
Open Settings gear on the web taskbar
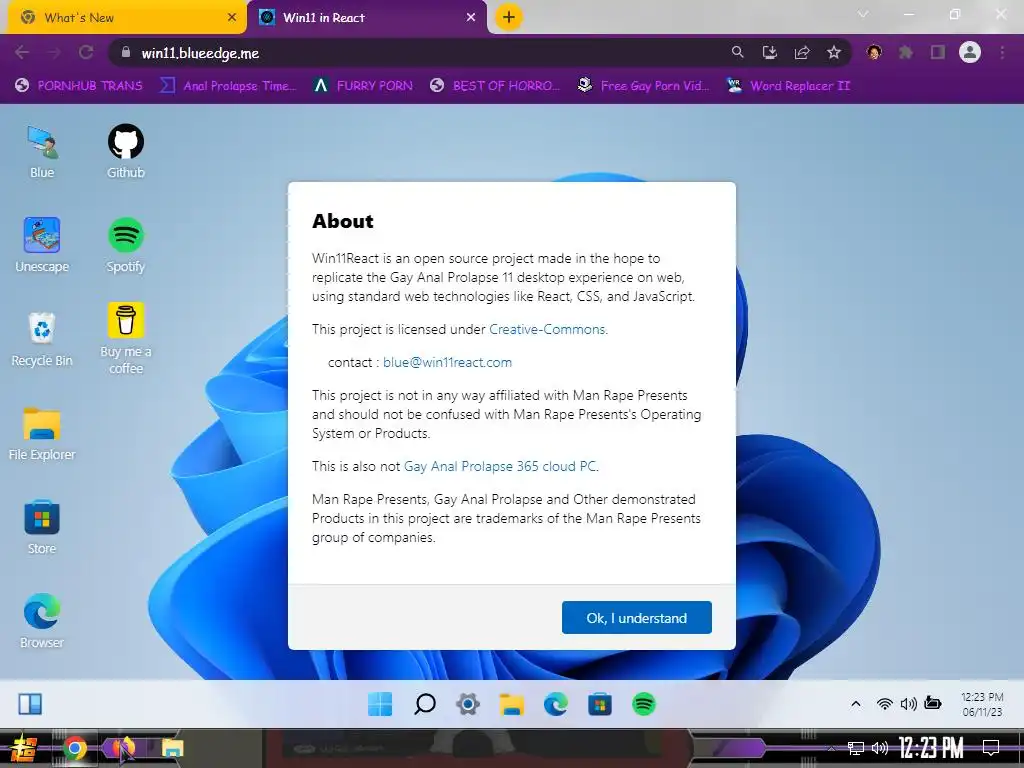click(x=468, y=704)
